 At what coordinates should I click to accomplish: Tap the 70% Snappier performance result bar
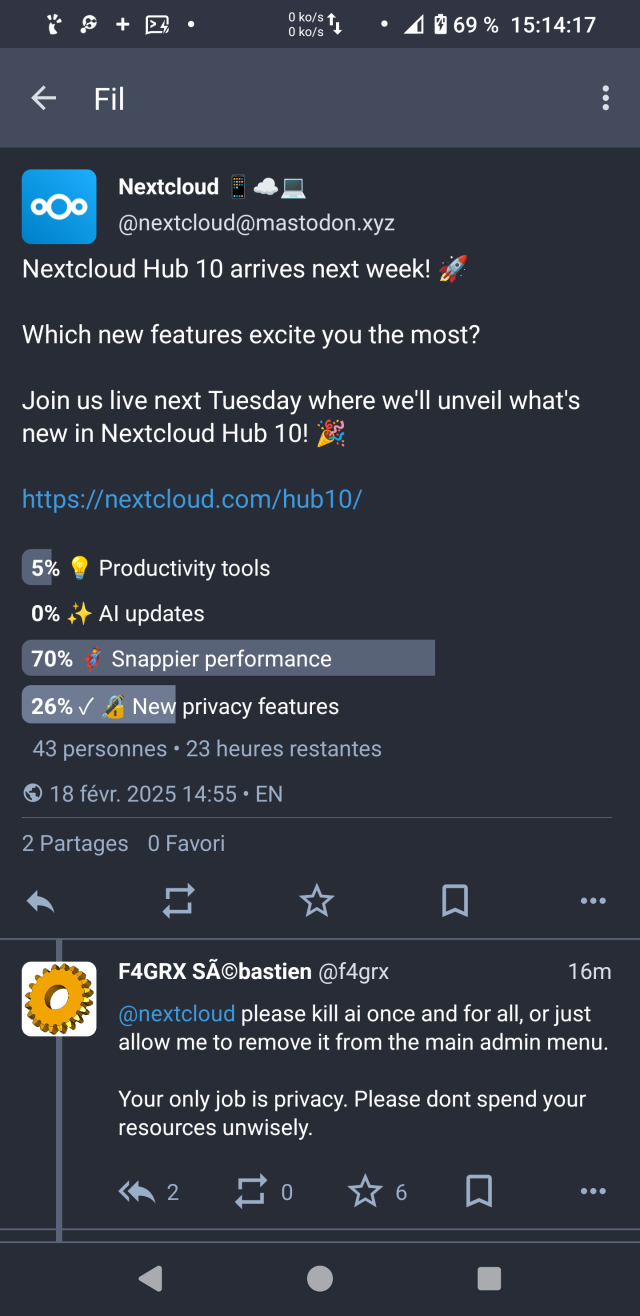pos(228,658)
